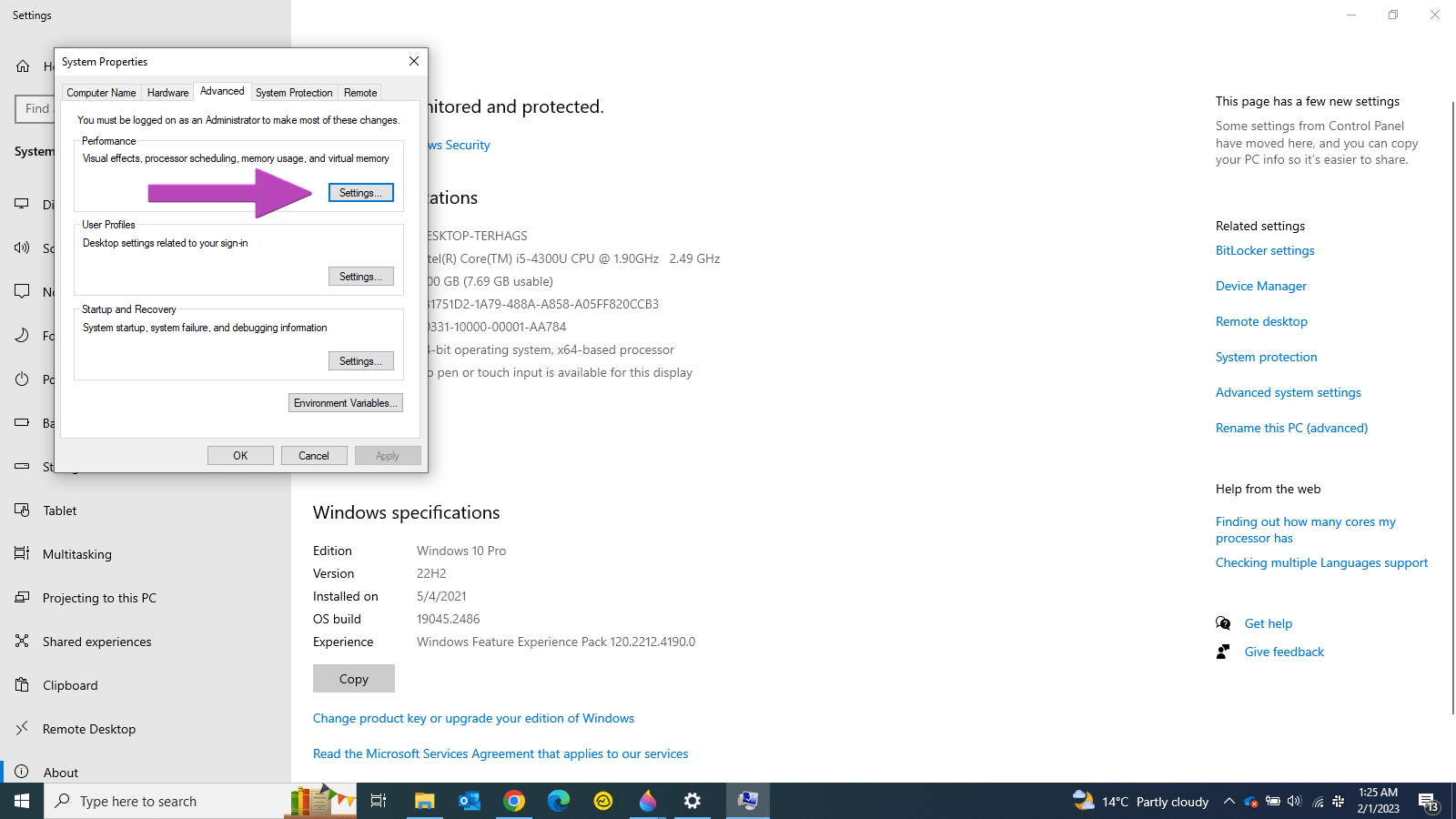Close the System Properties dialog
Image resolution: width=1456 pixels, height=819 pixels.
[414, 61]
